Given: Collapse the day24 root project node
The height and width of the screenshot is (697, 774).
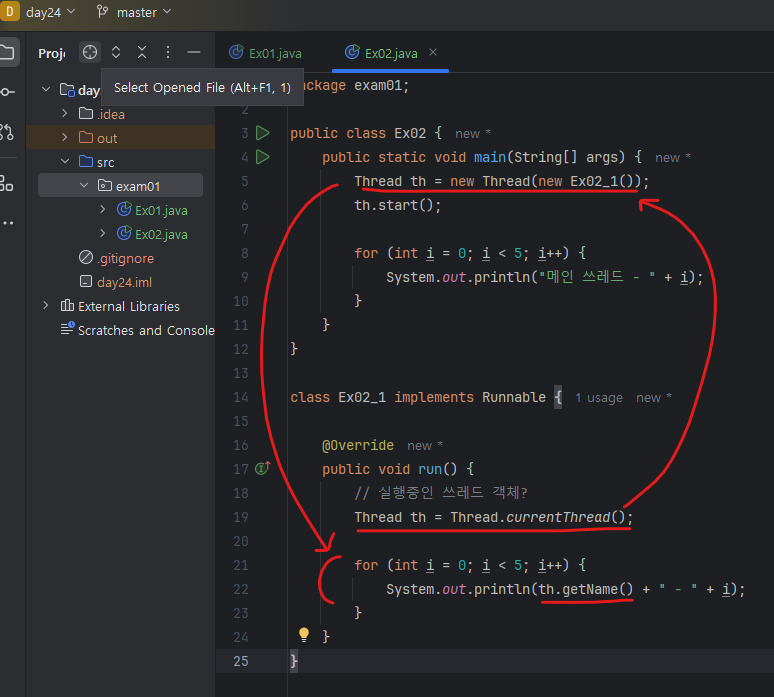Looking at the screenshot, I should (x=46, y=89).
